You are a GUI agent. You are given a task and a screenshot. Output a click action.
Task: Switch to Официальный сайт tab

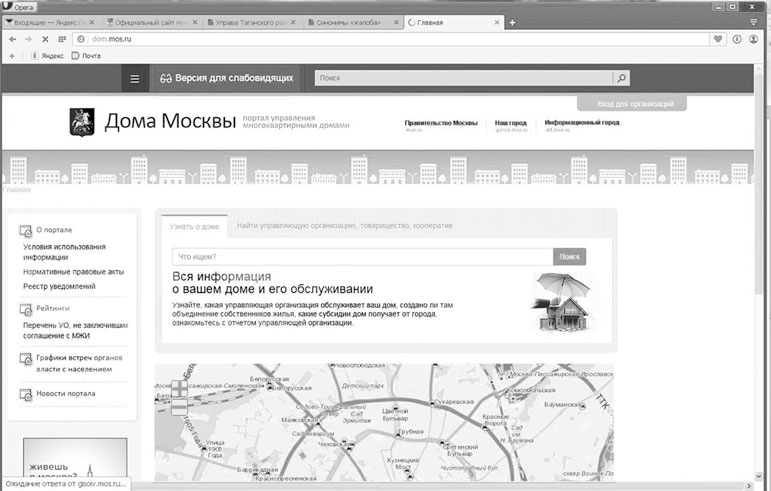[x=152, y=23]
